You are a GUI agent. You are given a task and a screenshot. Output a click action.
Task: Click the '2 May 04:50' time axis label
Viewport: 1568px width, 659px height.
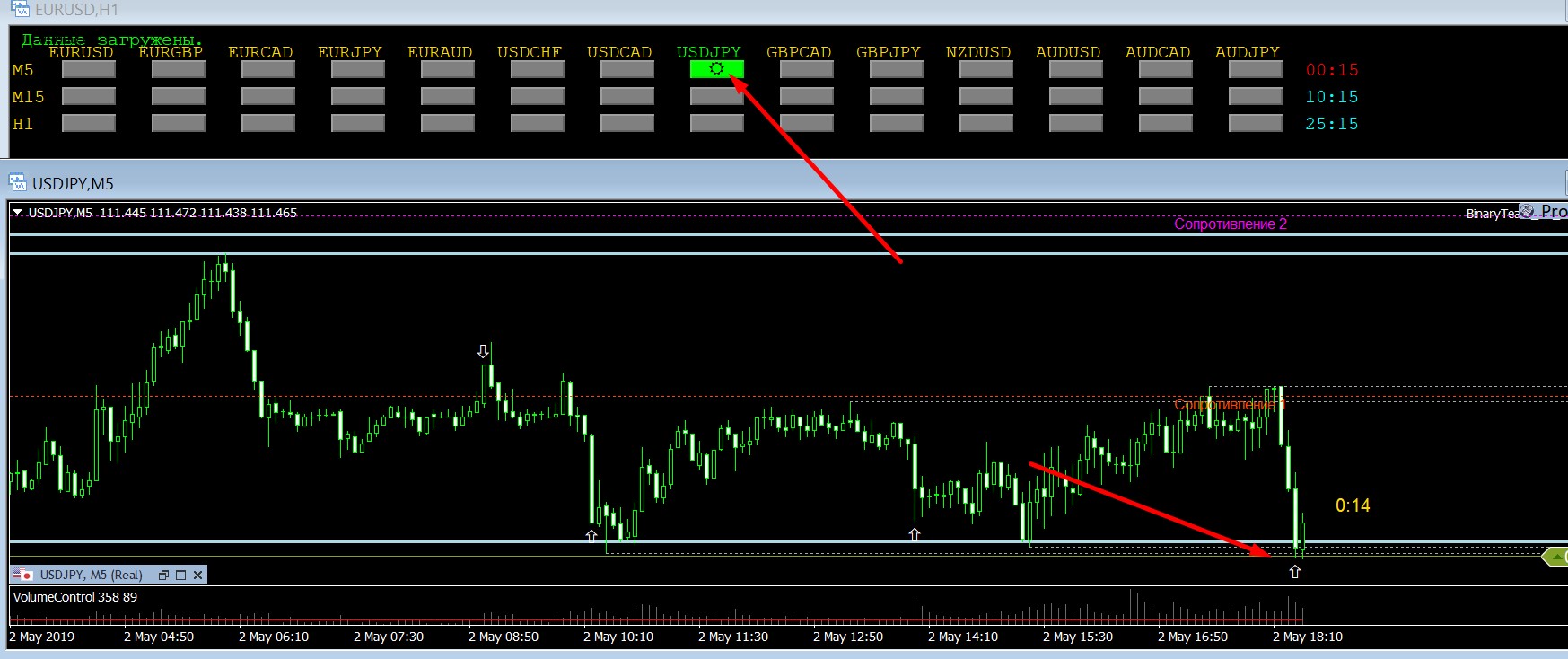pos(159,637)
